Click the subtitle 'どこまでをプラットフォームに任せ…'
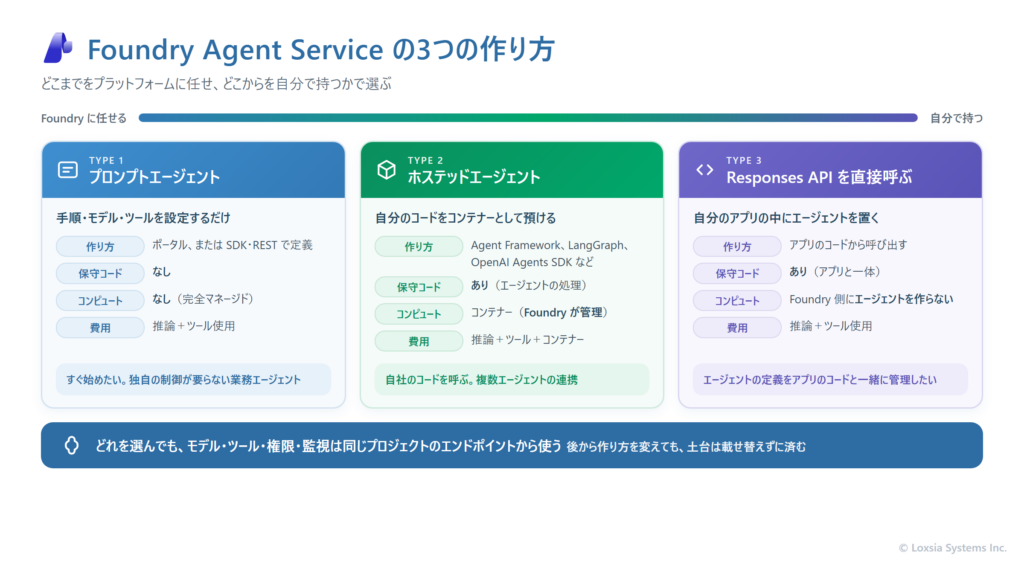 [216, 84]
